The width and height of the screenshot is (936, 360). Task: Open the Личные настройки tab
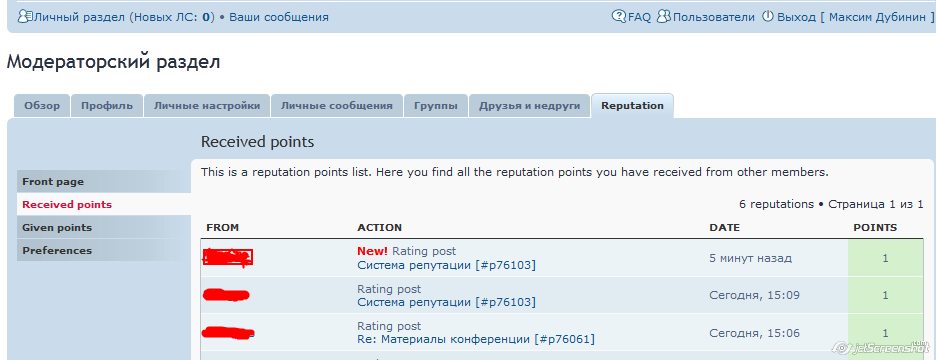pyautogui.click(x=207, y=106)
